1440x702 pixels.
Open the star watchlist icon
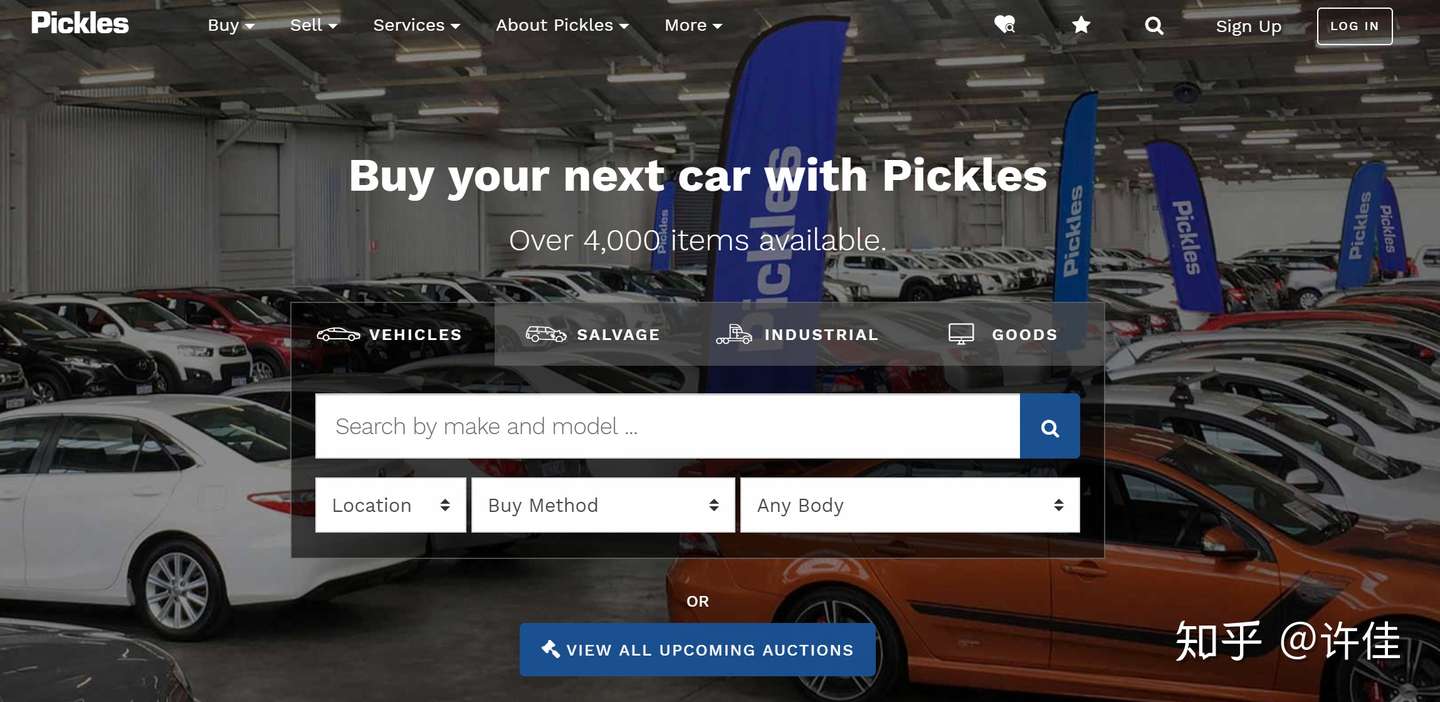(x=1081, y=25)
